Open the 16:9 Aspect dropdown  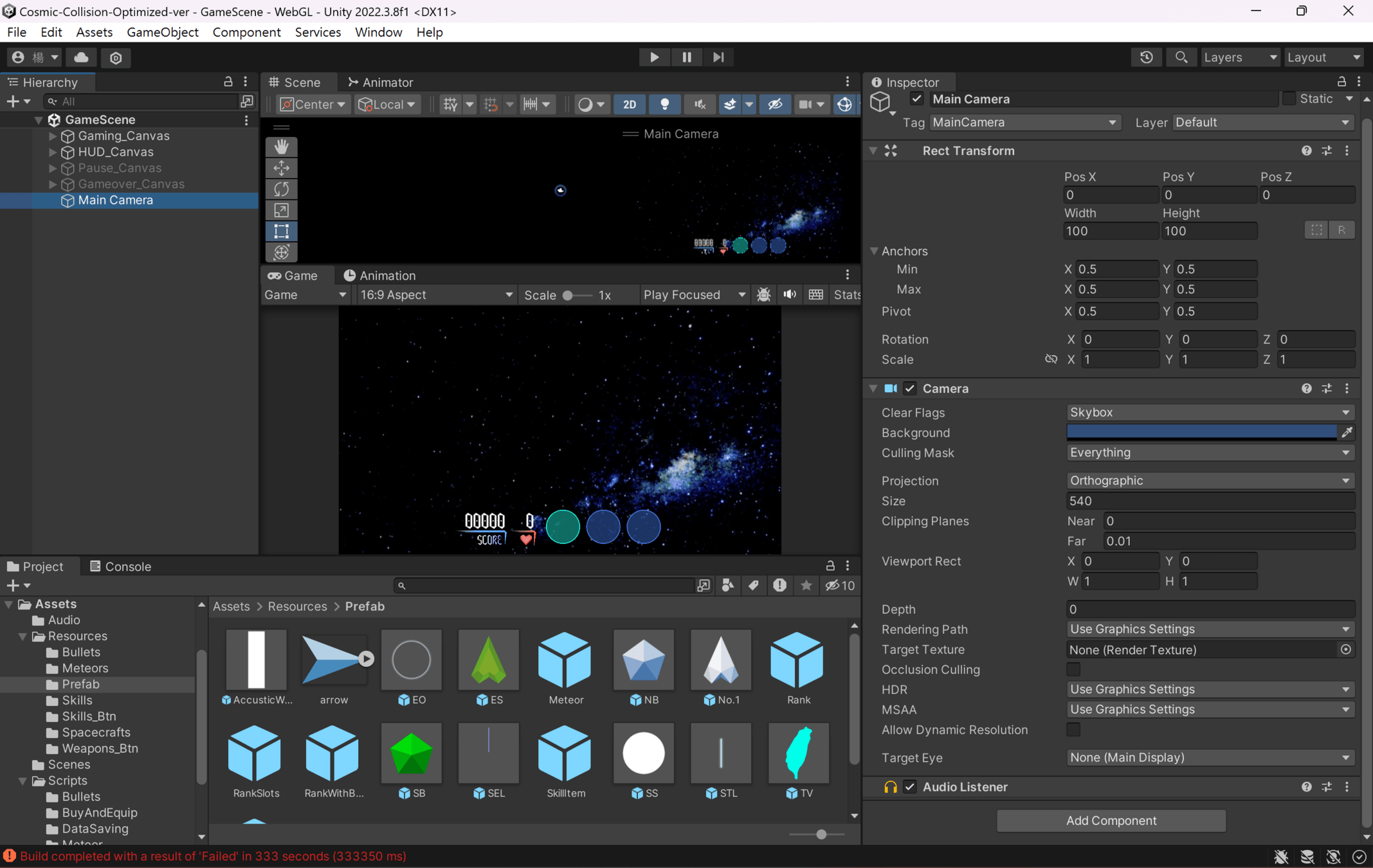coord(435,294)
